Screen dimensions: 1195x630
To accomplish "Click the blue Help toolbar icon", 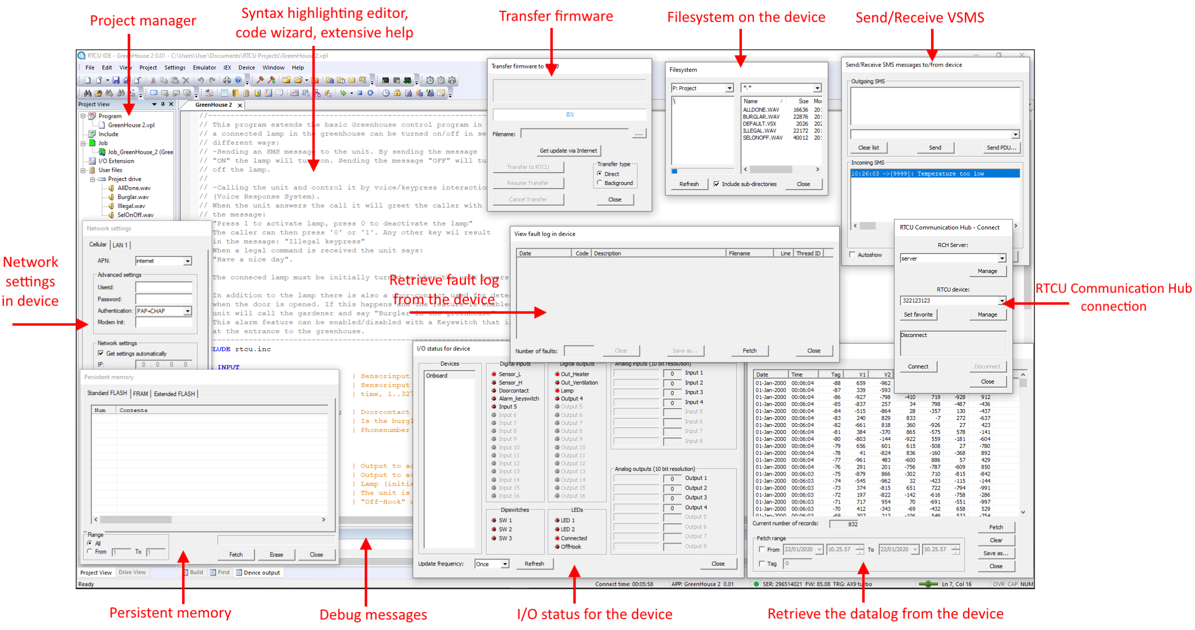I will (238, 80).
